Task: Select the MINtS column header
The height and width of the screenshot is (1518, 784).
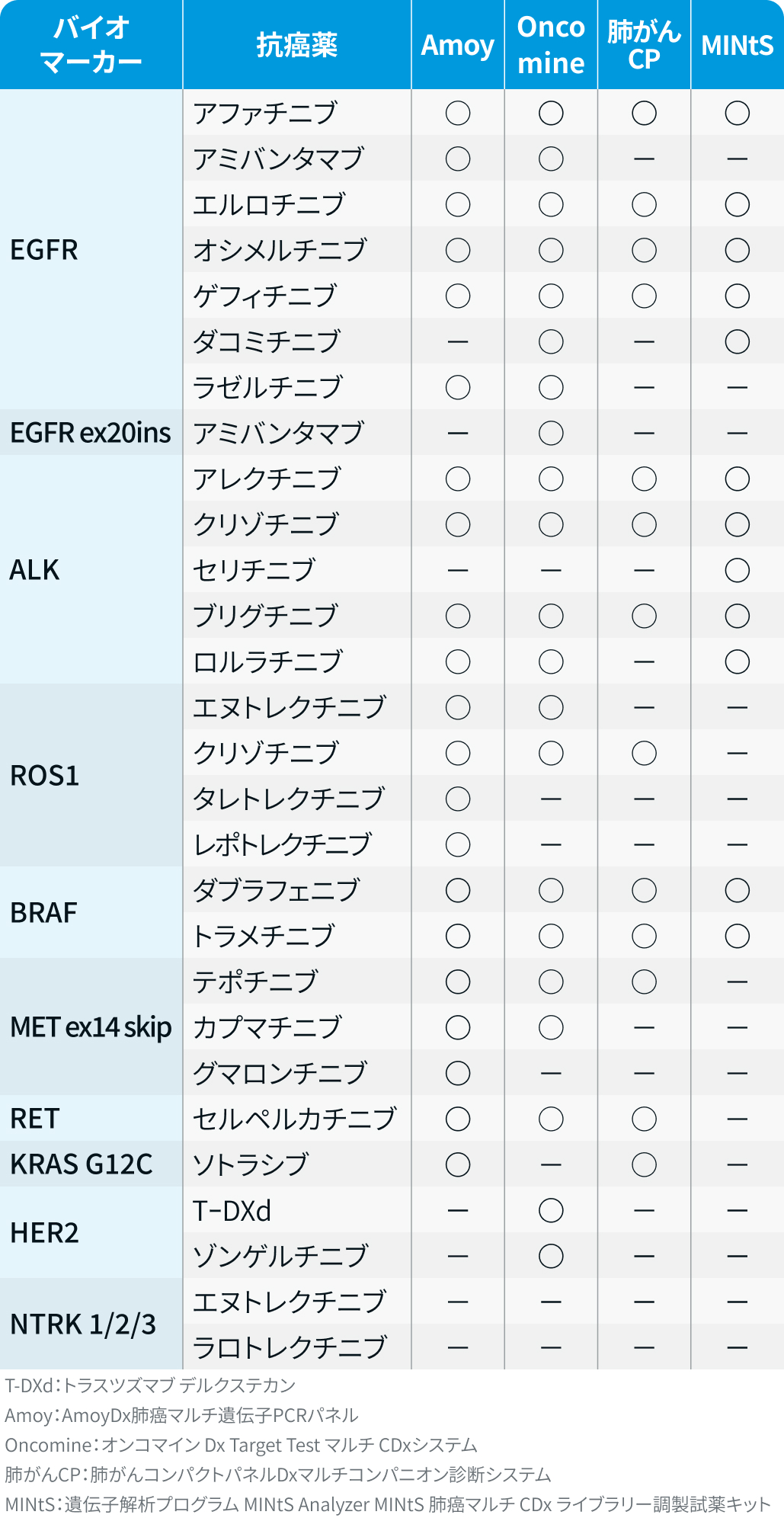Action: click(737, 46)
